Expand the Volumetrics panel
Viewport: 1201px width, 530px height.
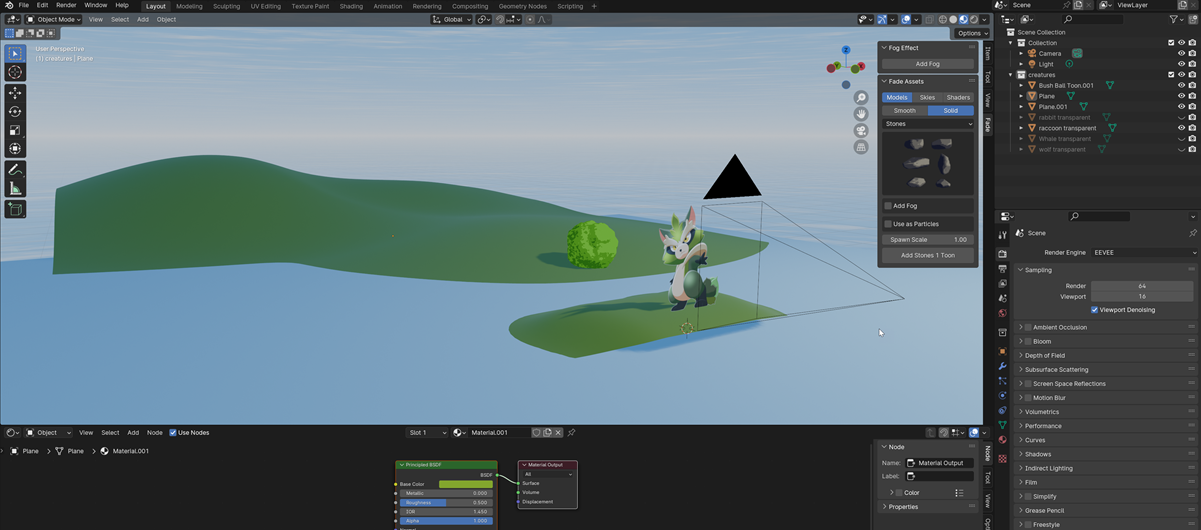[1041, 412]
